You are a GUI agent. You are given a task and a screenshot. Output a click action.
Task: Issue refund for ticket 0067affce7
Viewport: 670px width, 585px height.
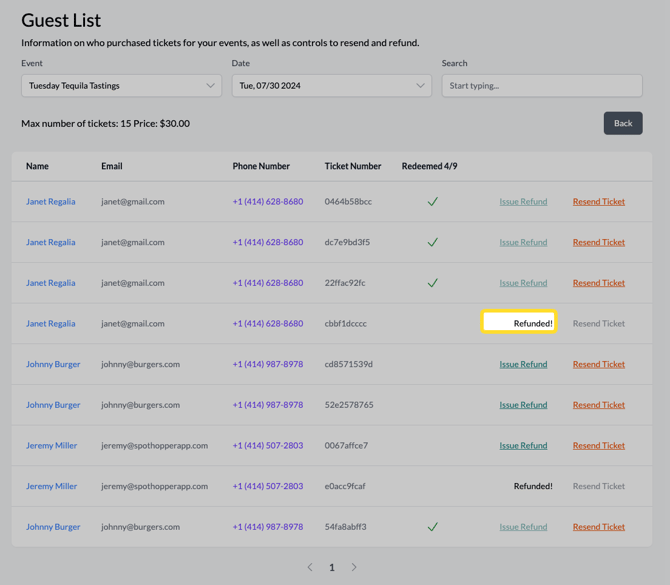(523, 446)
